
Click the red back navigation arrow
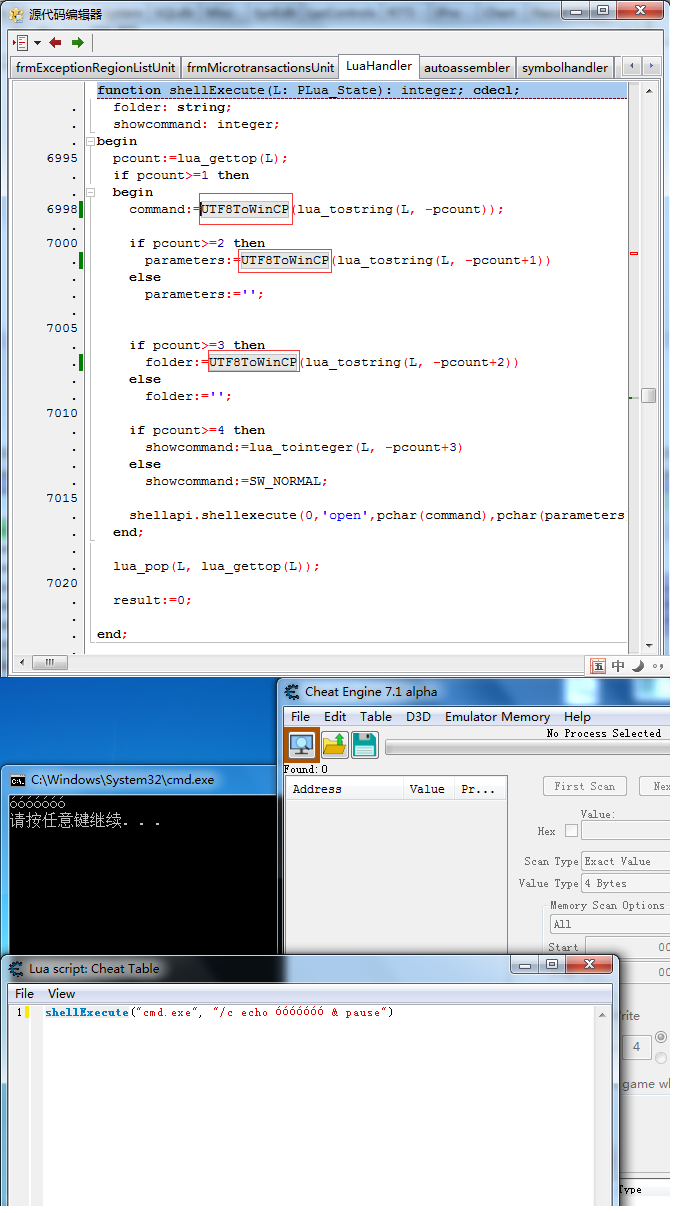point(55,43)
